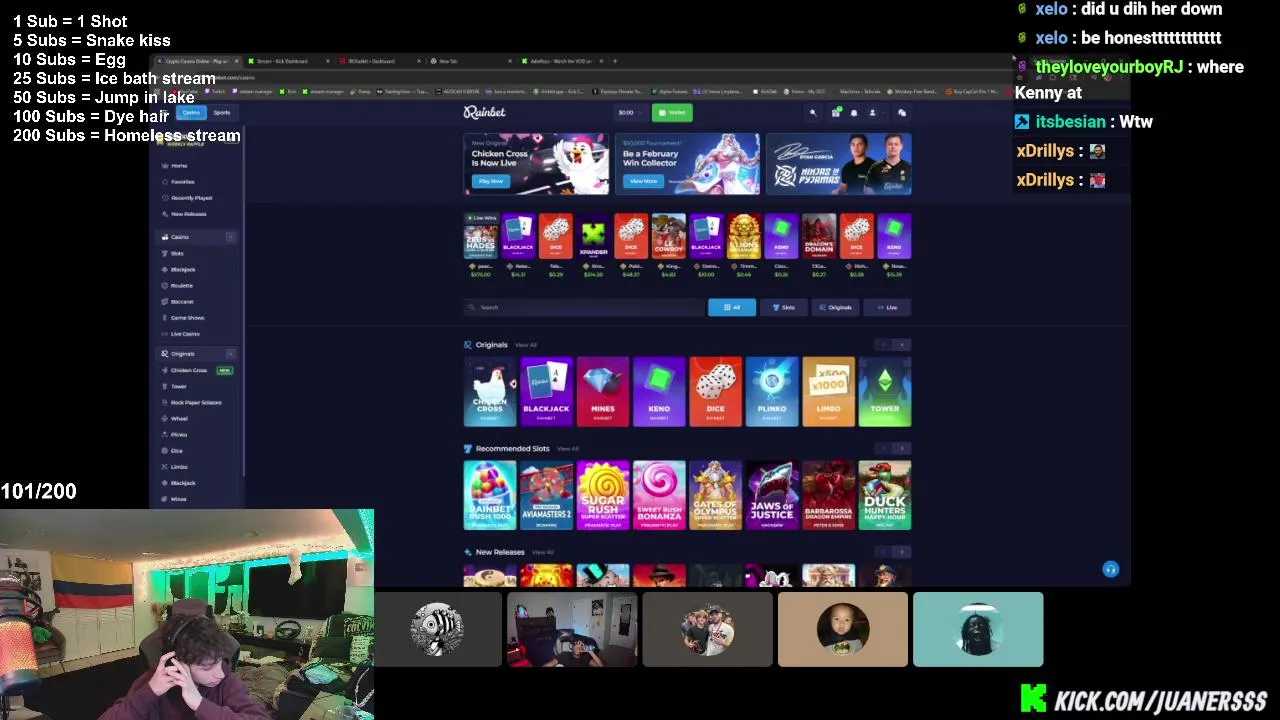This screenshot has width=1280, height=720.
Task: Open the Rainbet Rush 1000 slot tile
Action: (x=490, y=495)
